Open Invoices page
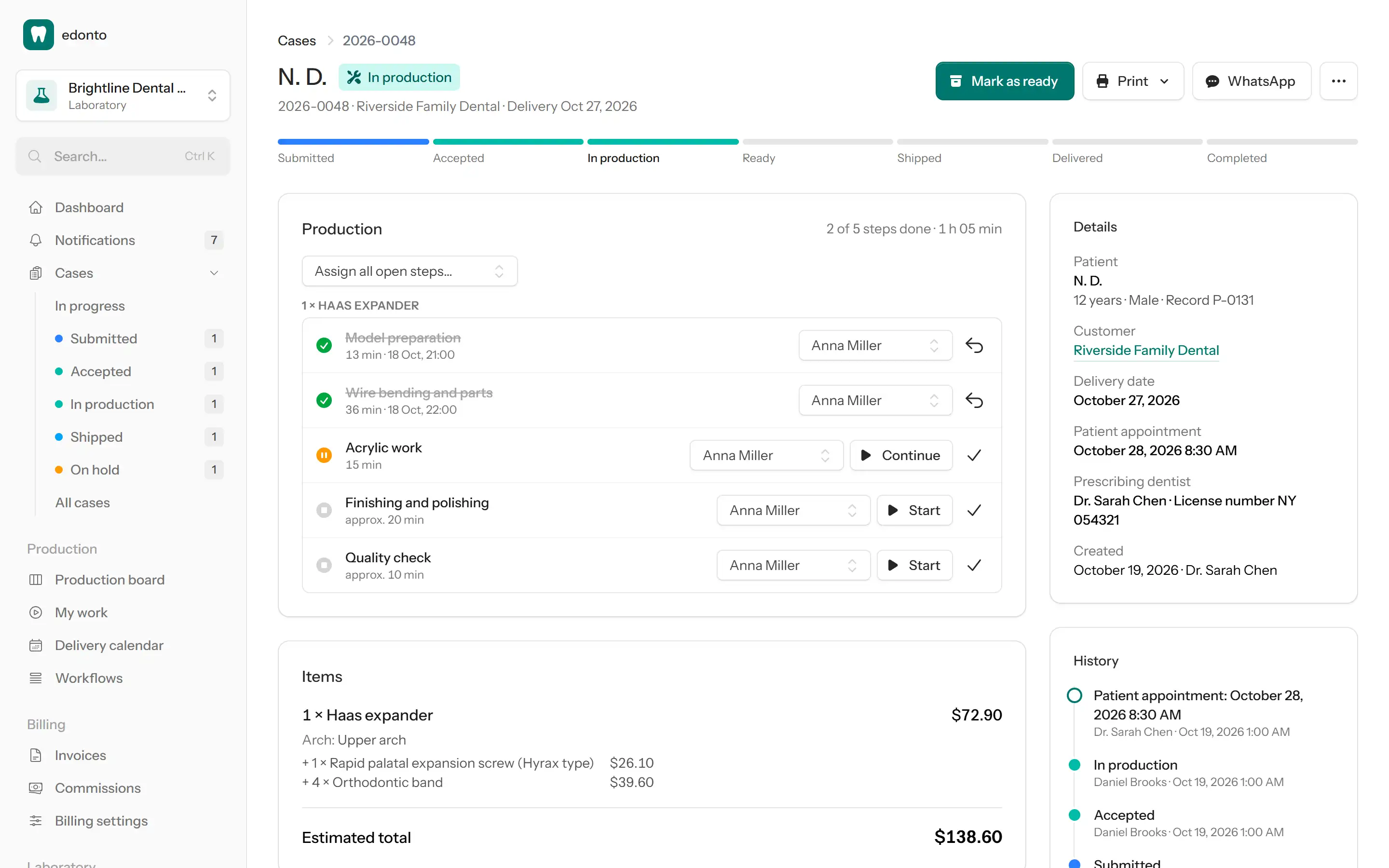This screenshot has height=868, width=1389. tap(123, 756)
